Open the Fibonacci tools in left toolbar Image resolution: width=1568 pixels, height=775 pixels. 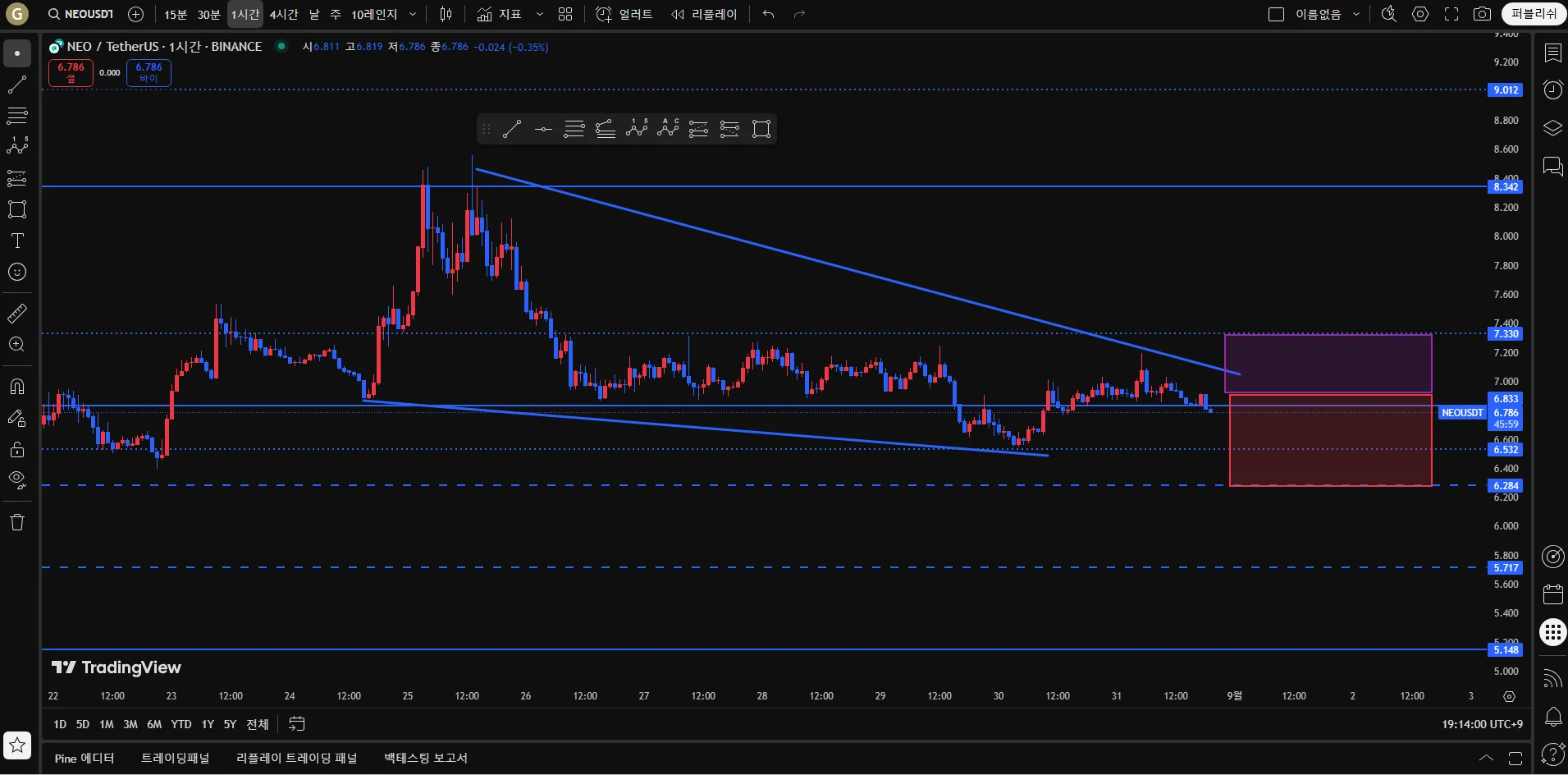pyautogui.click(x=17, y=116)
